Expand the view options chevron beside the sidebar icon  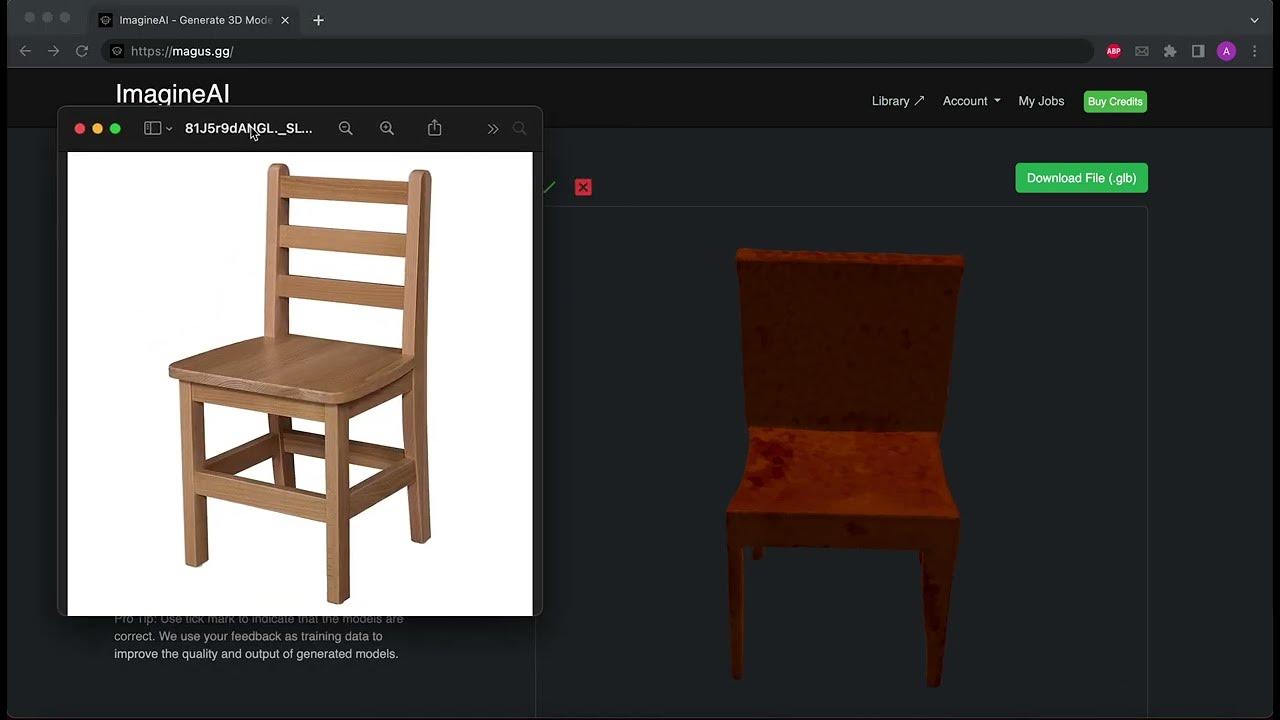[x=167, y=128]
